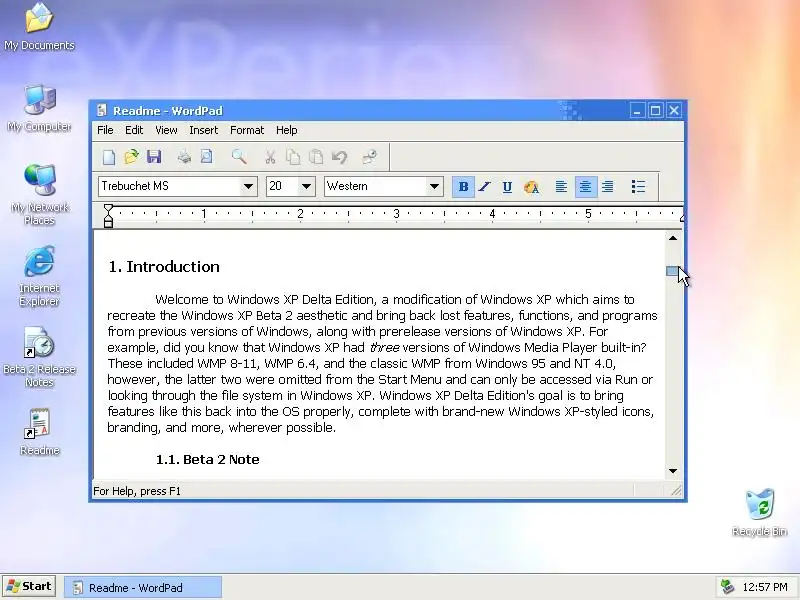The height and width of the screenshot is (600, 800).
Task: Undo last action with the Undo icon
Action: click(339, 157)
